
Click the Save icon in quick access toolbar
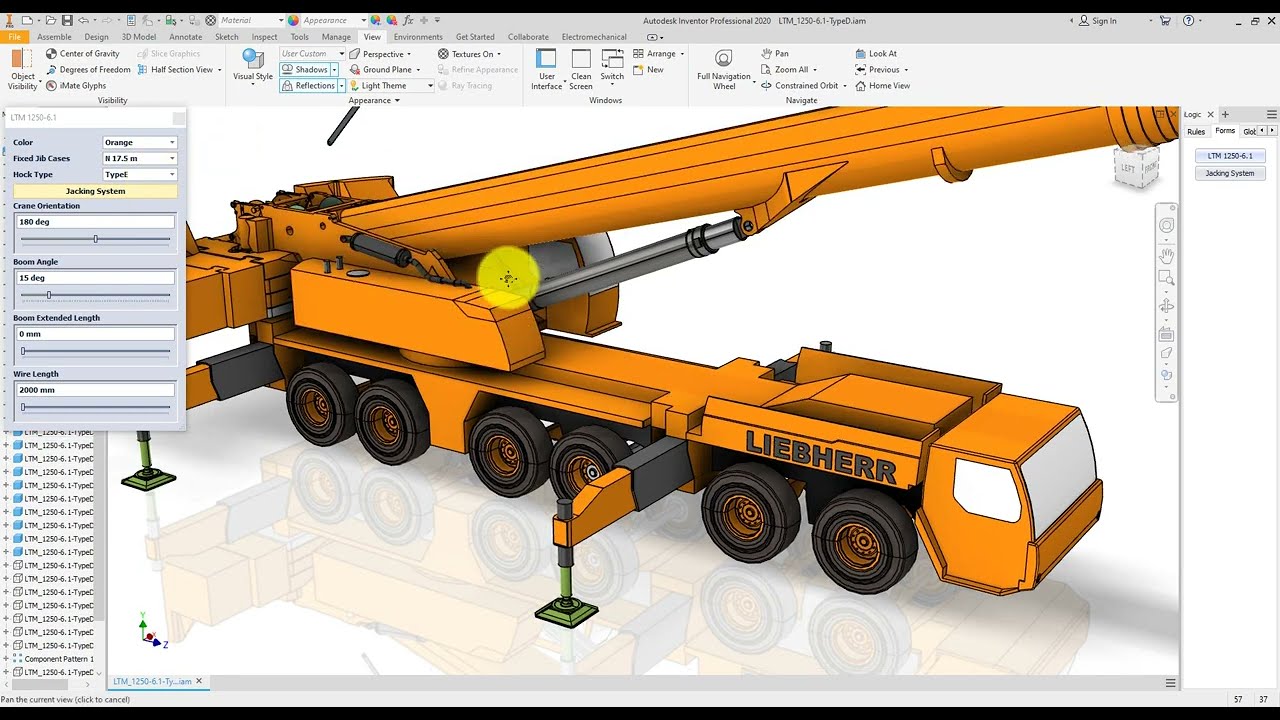point(67,20)
